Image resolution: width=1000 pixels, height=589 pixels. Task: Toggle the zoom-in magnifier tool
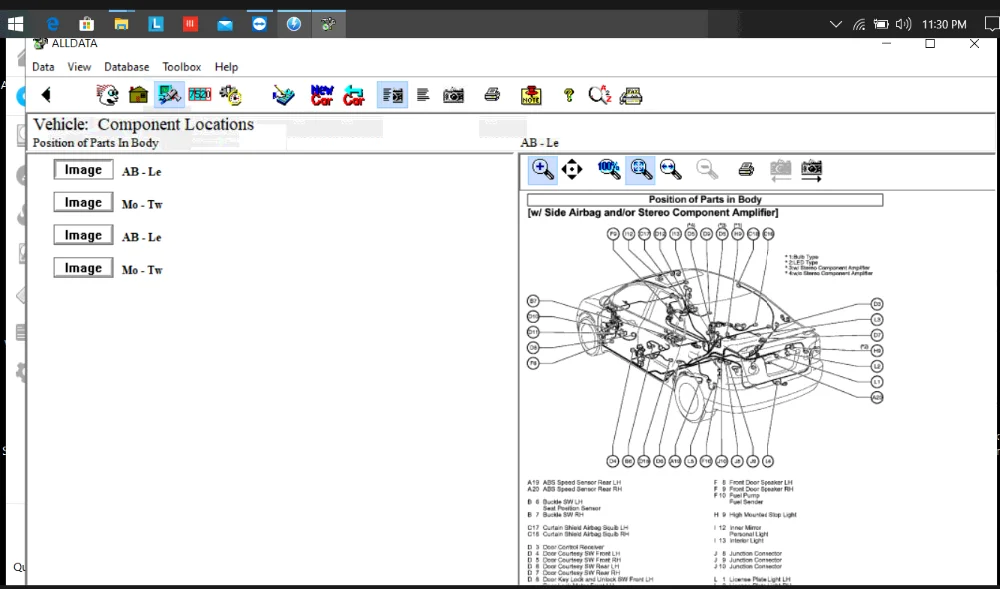543,169
